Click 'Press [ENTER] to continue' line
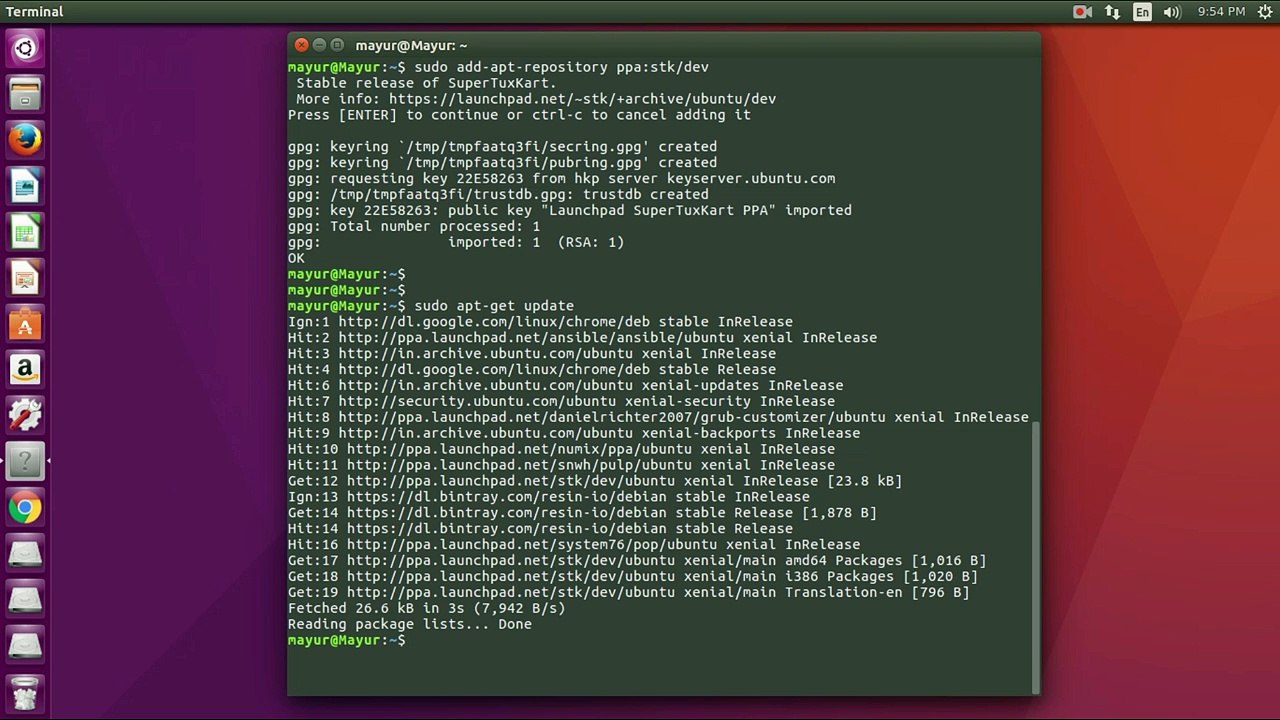 519,115
